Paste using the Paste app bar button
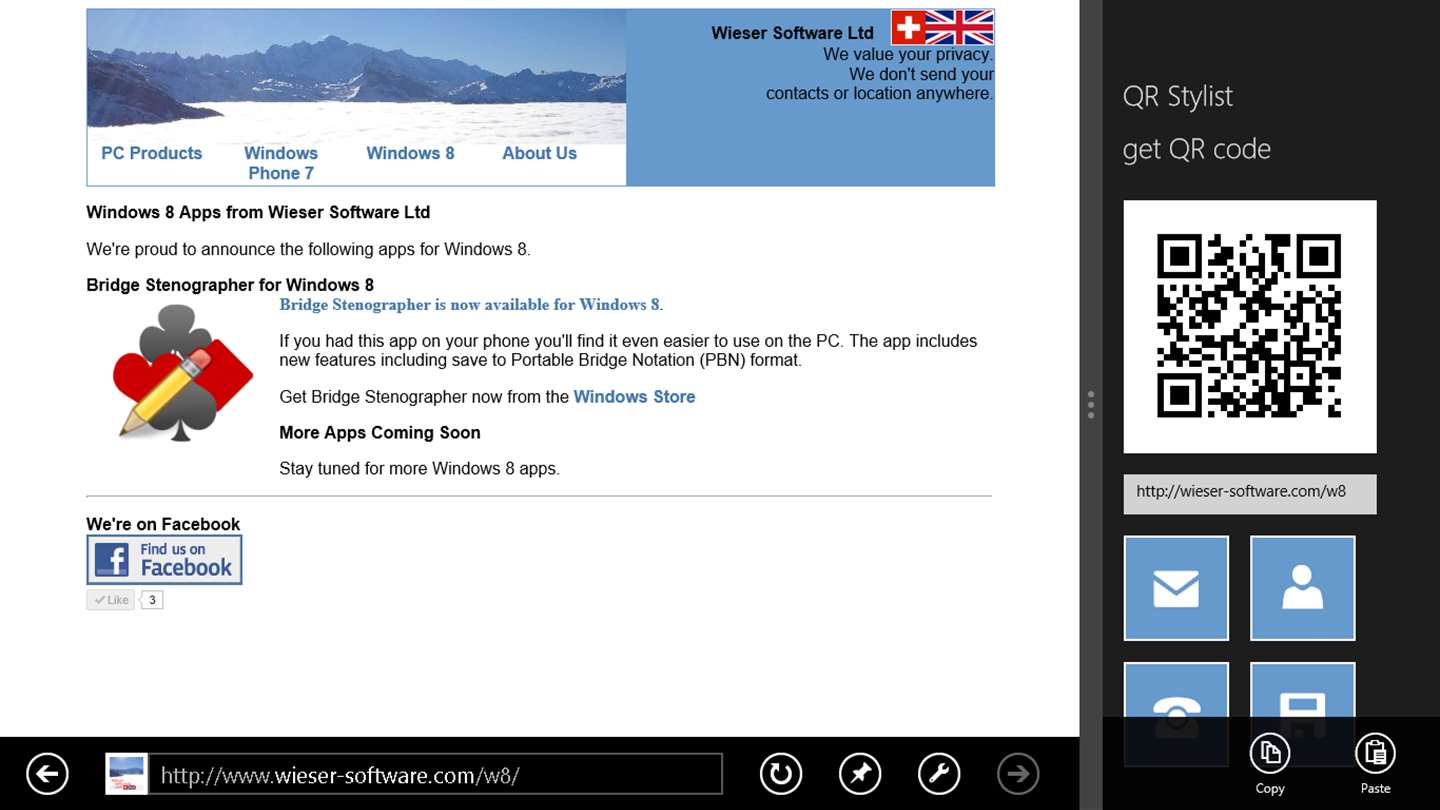 click(1376, 765)
